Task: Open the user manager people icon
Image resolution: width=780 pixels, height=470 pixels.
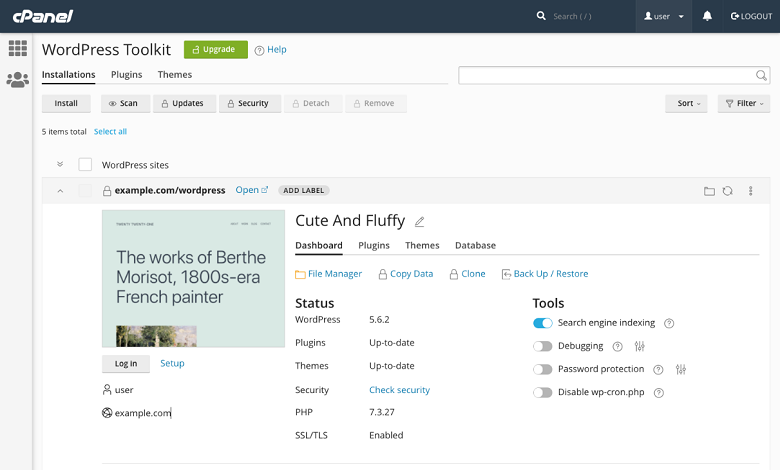Action: (x=17, y=80)
